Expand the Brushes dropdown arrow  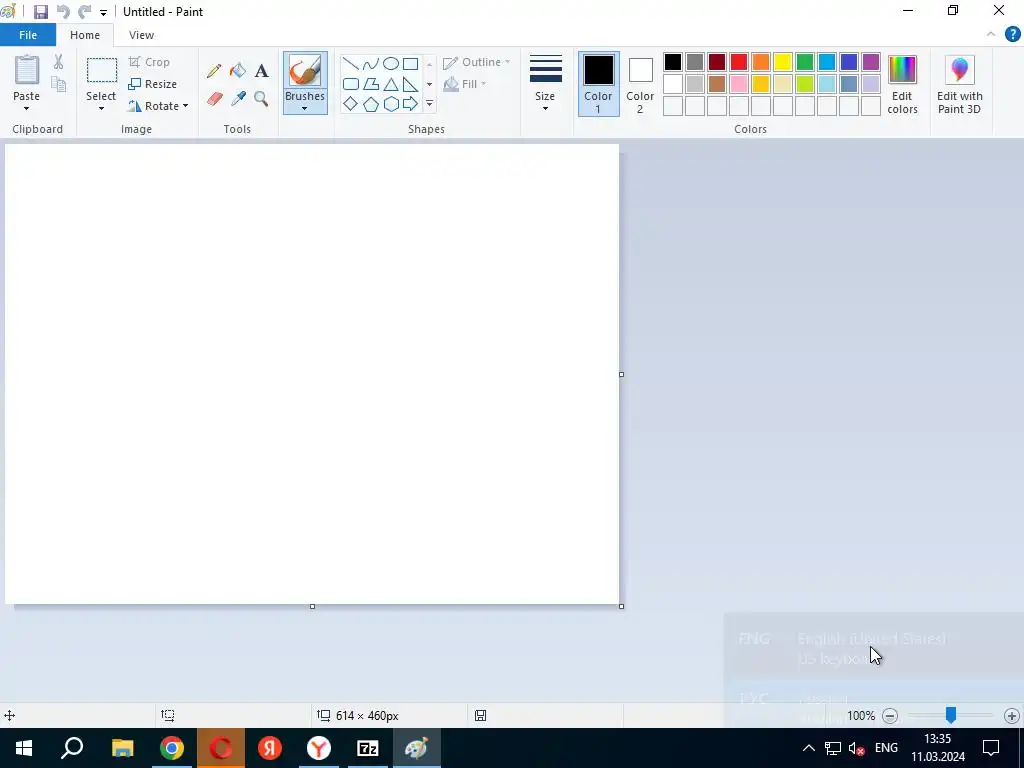(305, 108)
